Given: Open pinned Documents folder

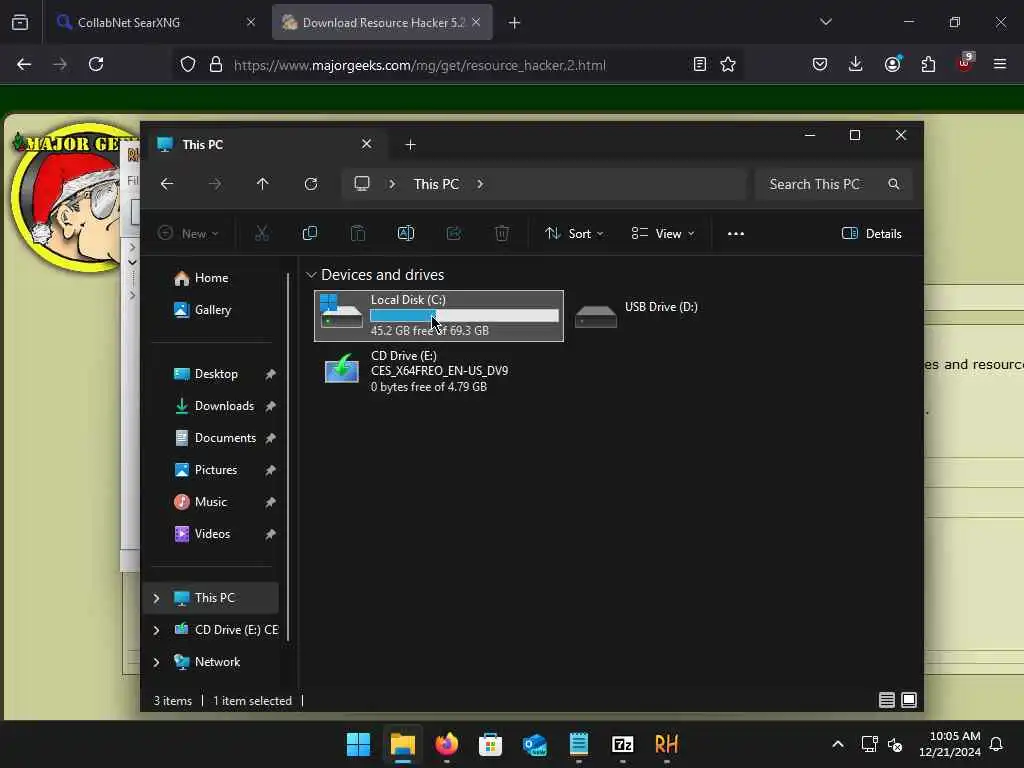Looking at the screenshot, I should [x=213, y=438].
